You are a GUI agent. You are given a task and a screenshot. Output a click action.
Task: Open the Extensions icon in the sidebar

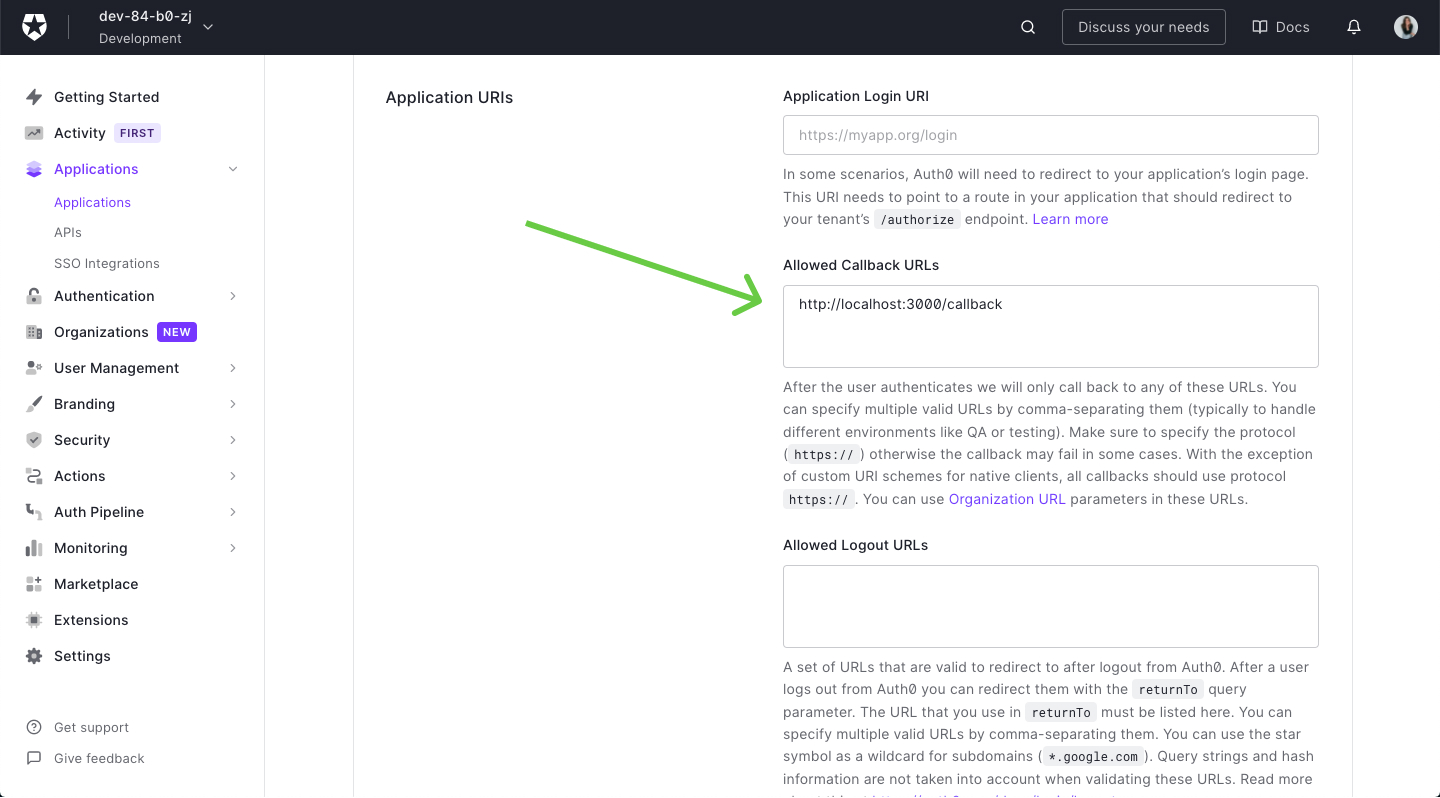click(x=33, y=620)
